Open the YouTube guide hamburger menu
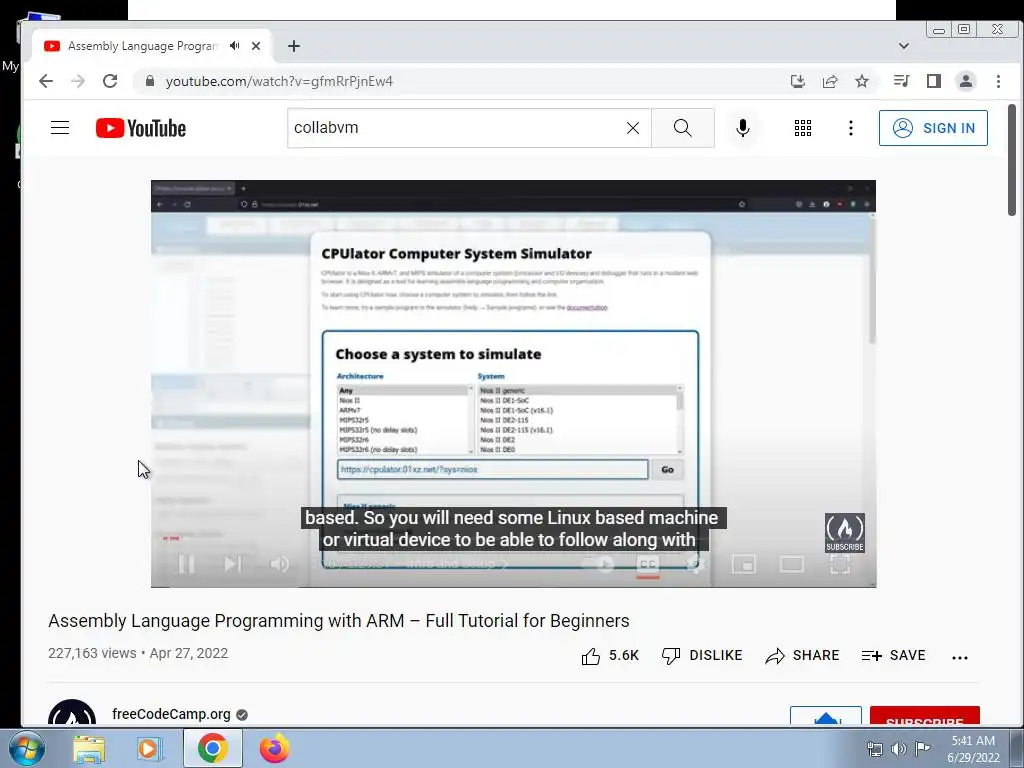This screenshot has width=1024, height=768. point(60,127)
